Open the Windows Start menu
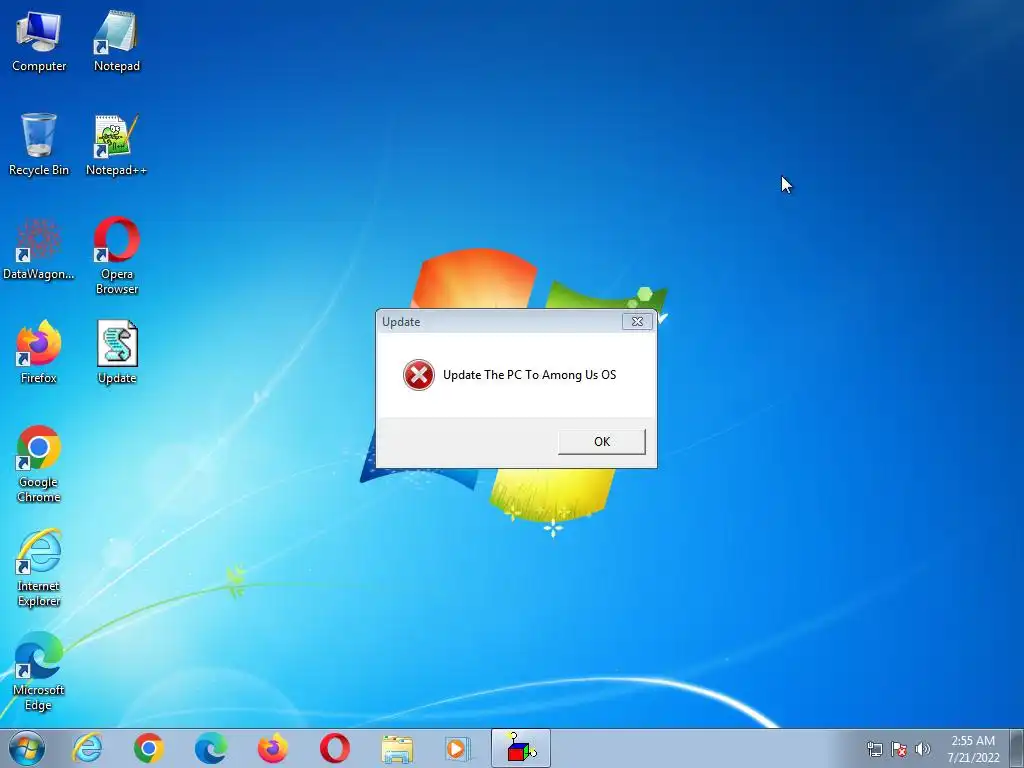 point(26,748)
